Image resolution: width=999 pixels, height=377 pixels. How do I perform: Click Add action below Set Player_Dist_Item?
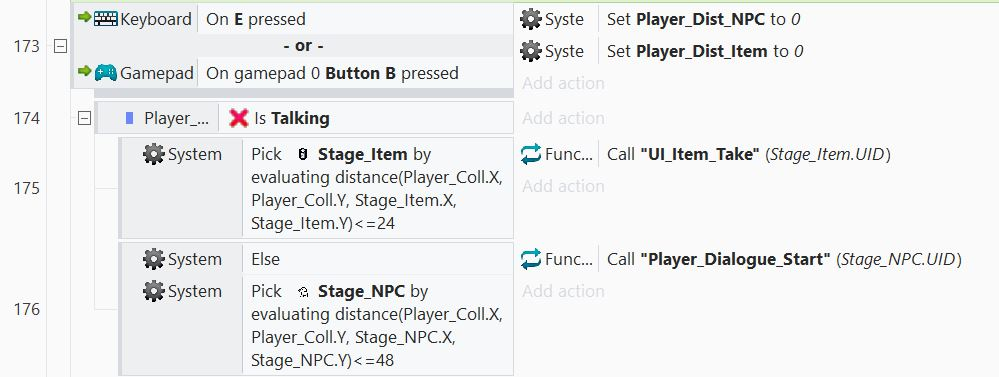click(x=563, y=83)
